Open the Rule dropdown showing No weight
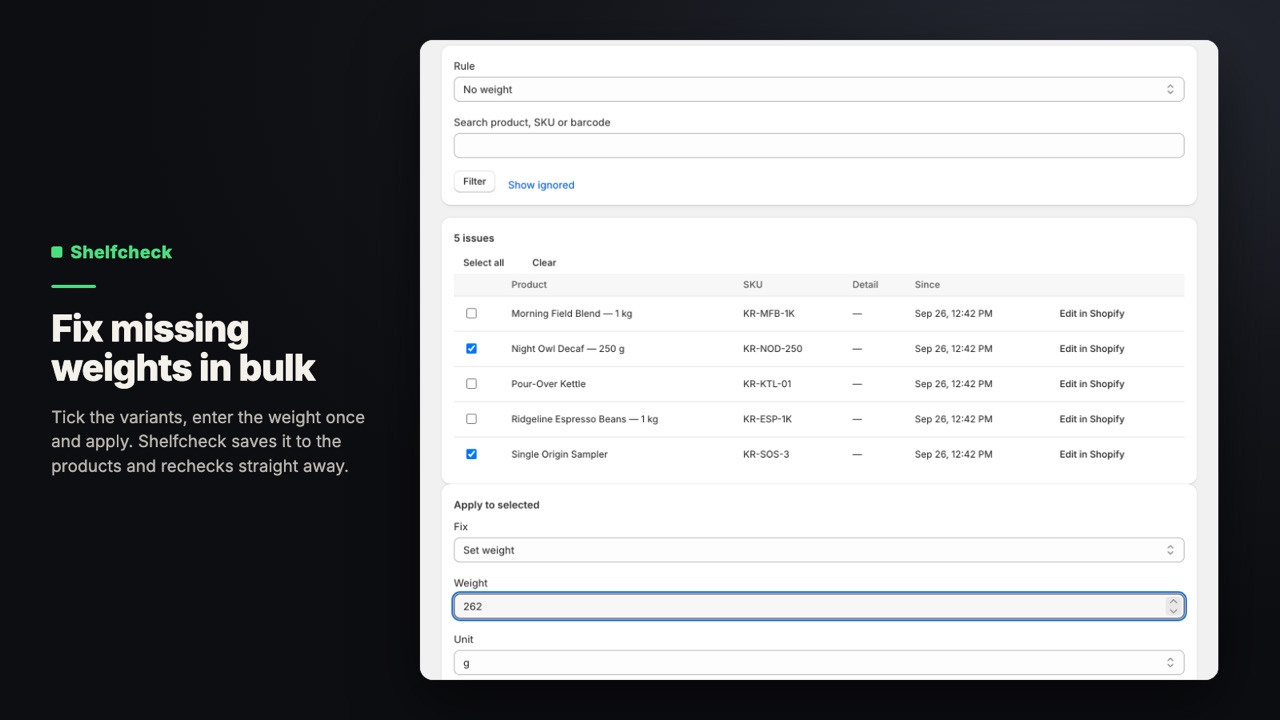Viewport: 1280px width, 720px height. 818,89
